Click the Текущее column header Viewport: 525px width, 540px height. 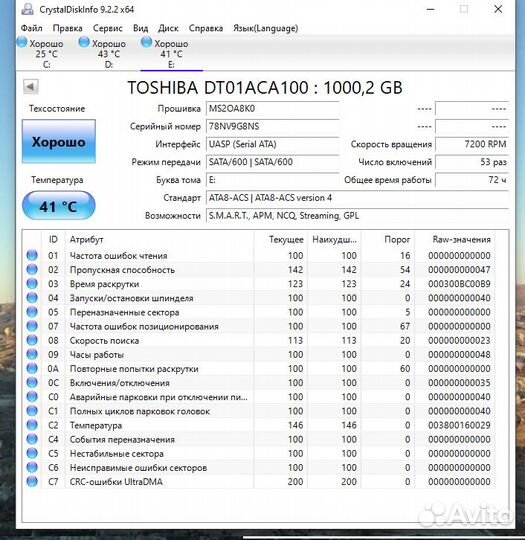pyautogui.click(x=280, y=239)
